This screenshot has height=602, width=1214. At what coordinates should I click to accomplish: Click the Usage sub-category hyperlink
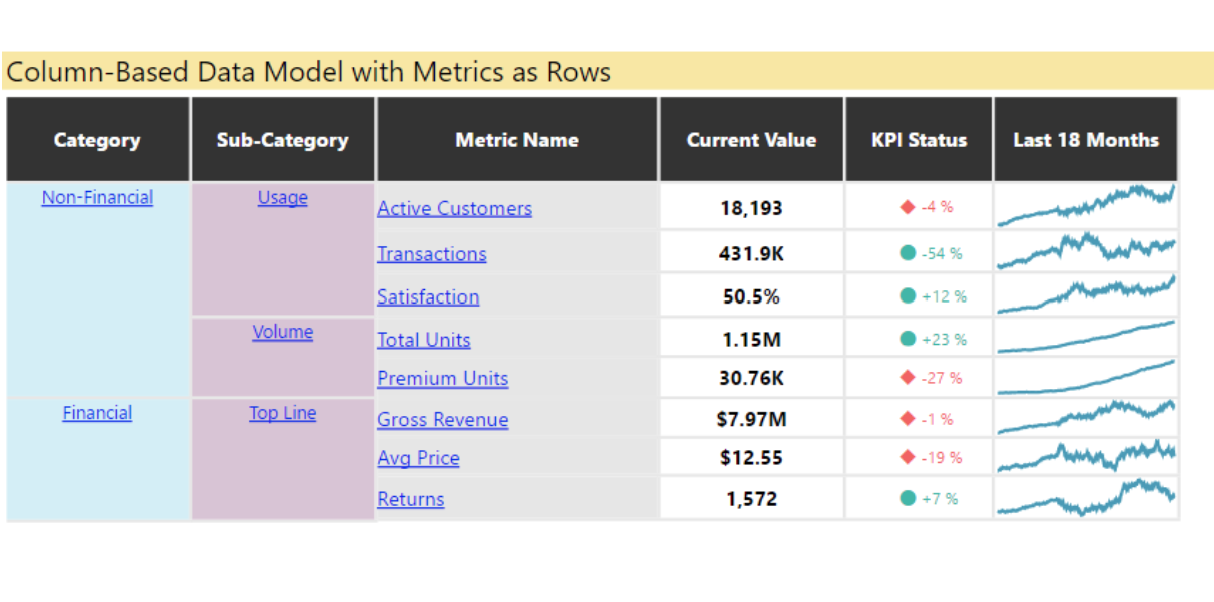(x=282, y=197)
